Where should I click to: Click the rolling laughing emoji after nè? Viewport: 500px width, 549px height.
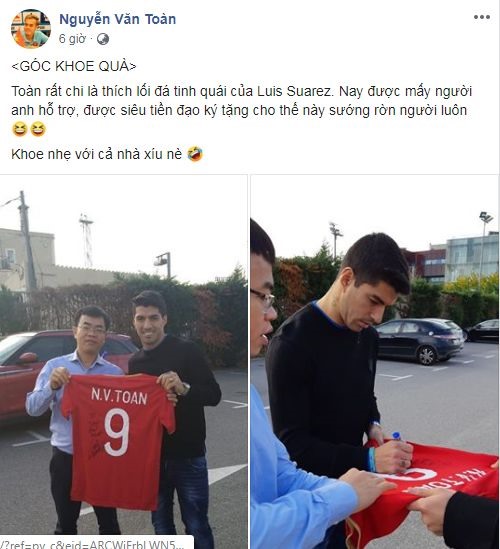195,154
